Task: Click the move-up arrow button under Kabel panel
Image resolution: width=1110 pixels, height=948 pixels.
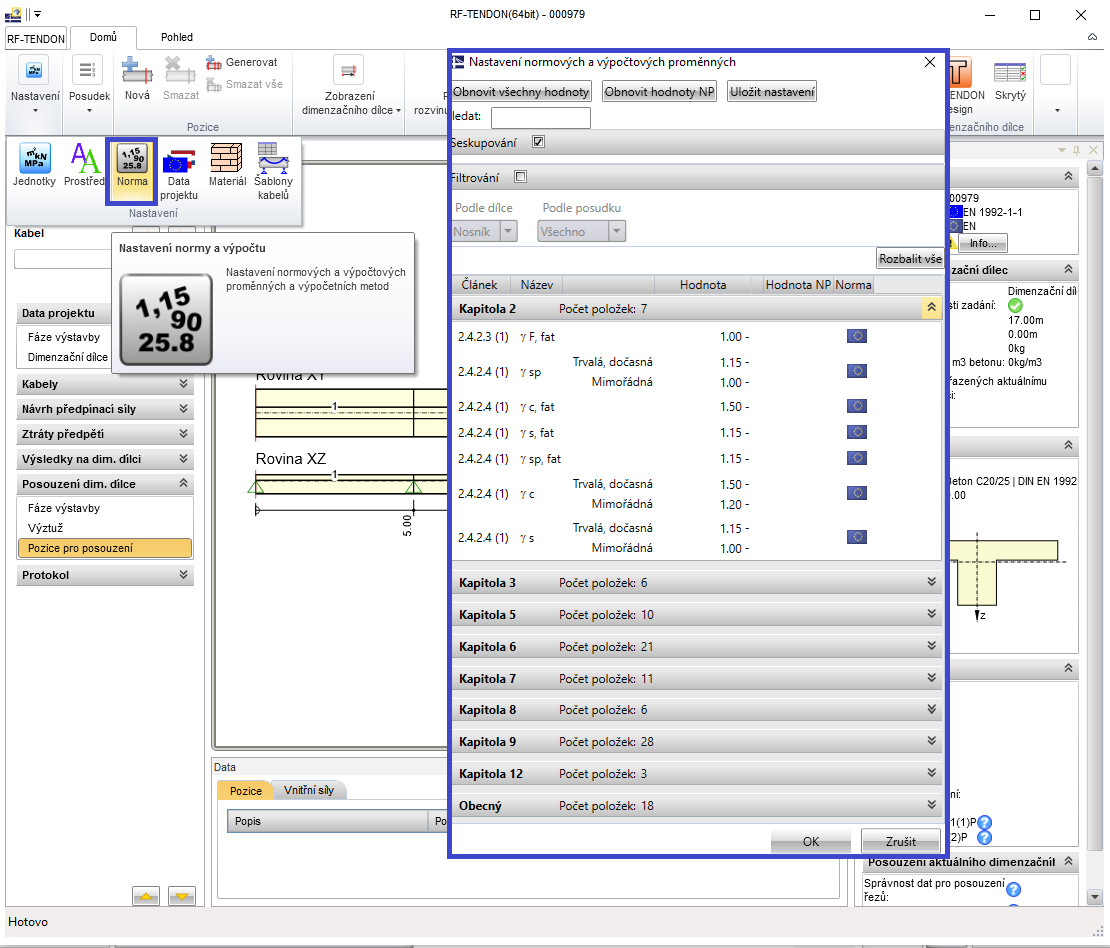Action: click(146, 896)
